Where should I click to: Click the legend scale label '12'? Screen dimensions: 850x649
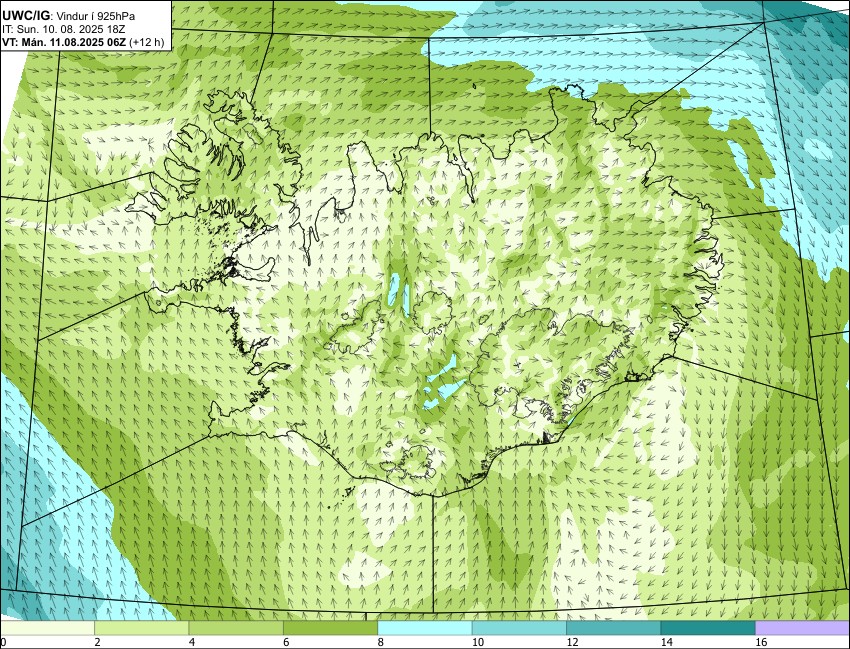point(572,642)
